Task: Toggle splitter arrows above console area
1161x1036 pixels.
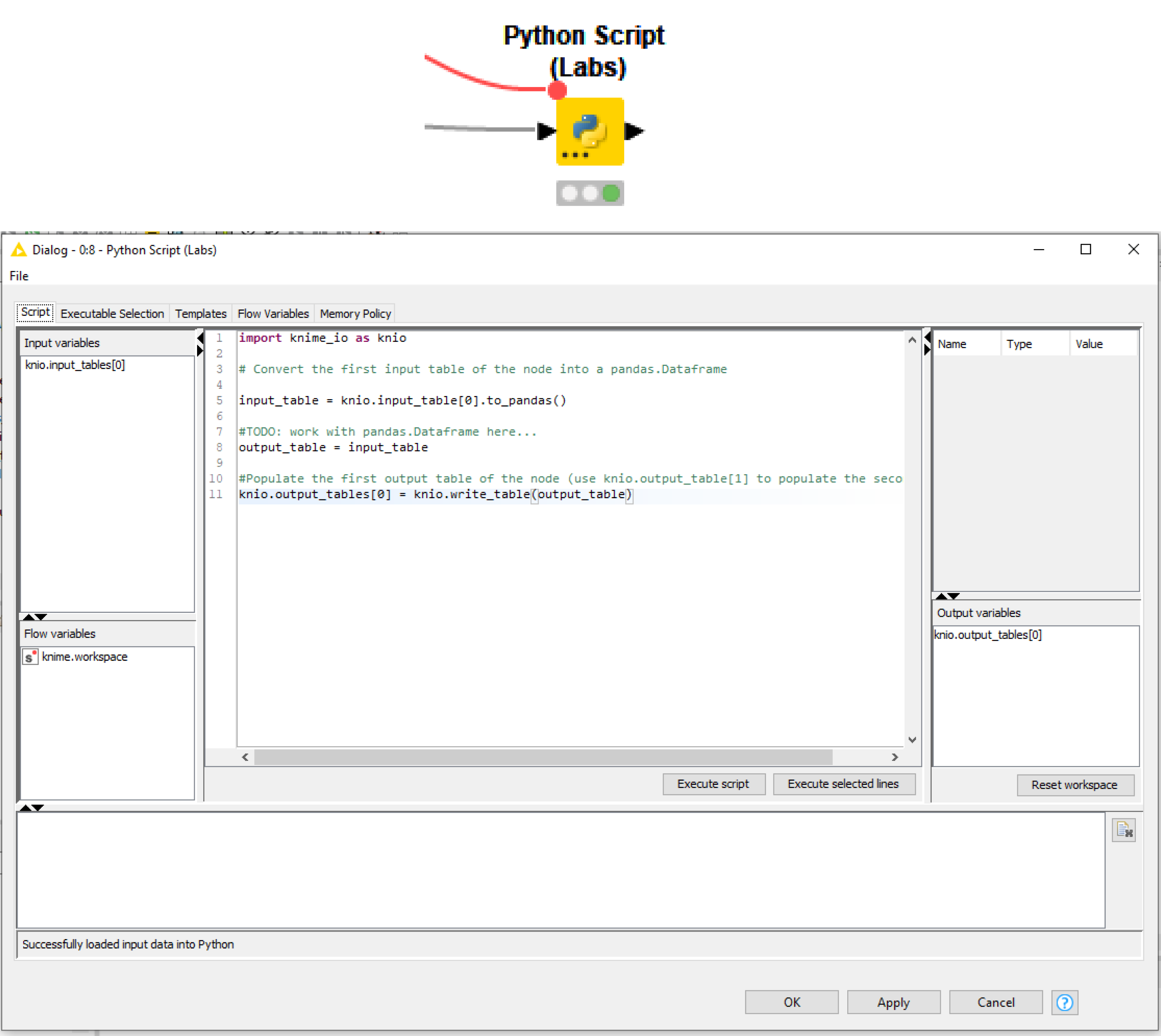Action: [x=31, y=808]
